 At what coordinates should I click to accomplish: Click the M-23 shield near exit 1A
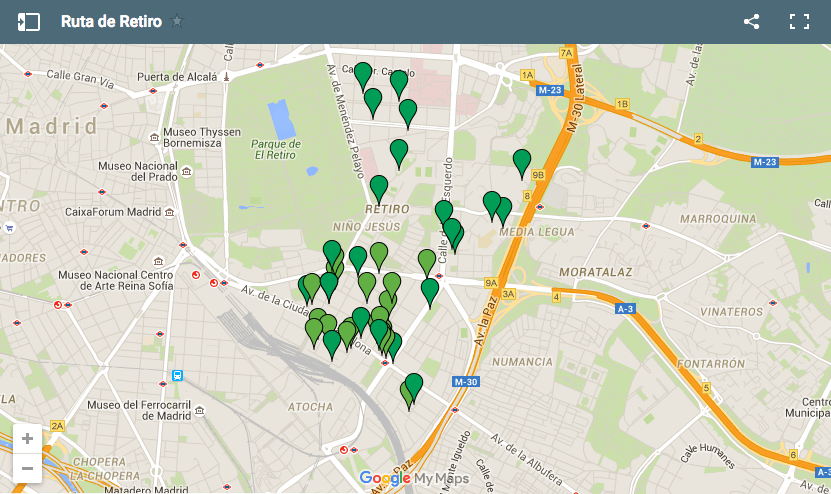coord(550,90)
